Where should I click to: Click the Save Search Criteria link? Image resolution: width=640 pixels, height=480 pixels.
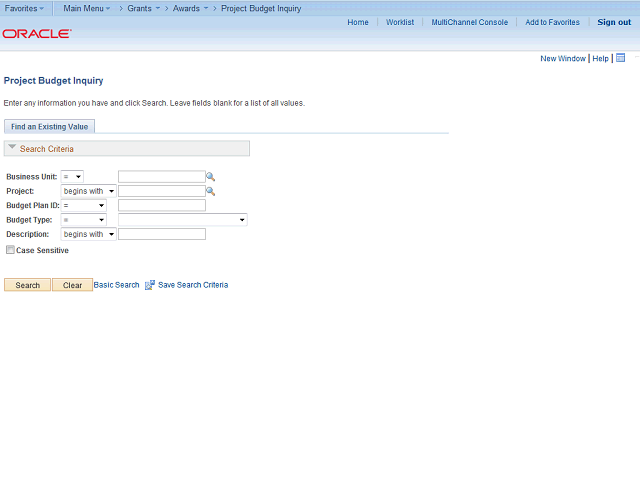pyautogui.click(x=193, y=285)
